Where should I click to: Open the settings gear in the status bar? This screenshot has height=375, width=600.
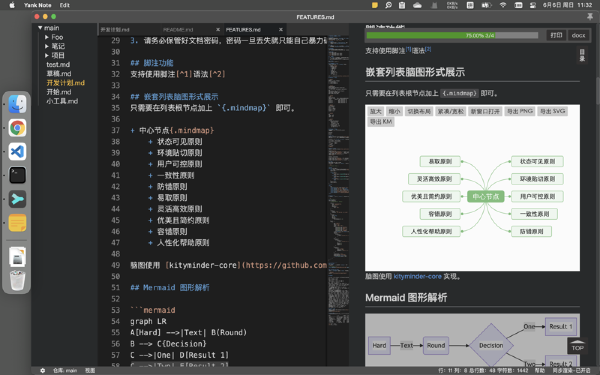[x=42, y=370]
